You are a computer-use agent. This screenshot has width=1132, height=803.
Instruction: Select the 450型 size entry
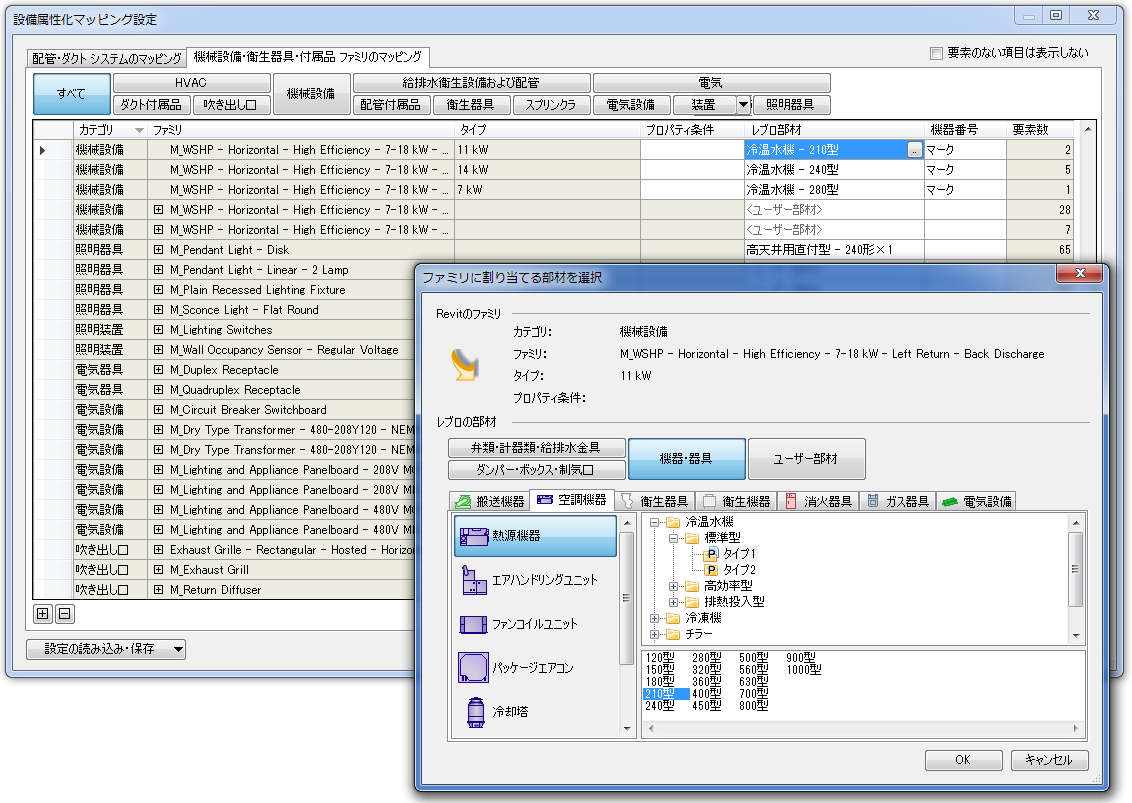[707, 706]
